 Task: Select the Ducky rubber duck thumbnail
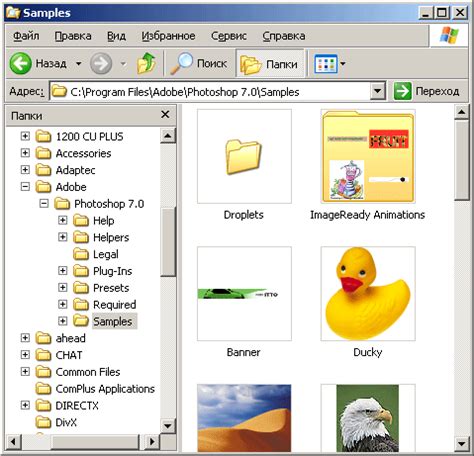(x=368, y=294)
